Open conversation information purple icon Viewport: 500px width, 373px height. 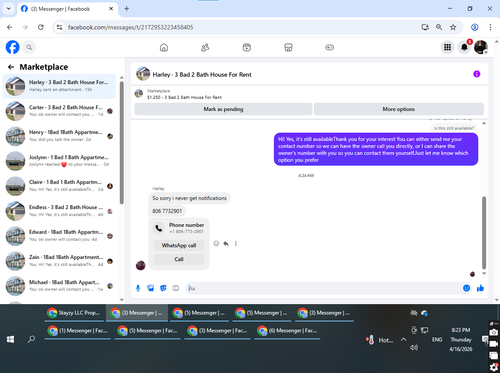[477, 74]
